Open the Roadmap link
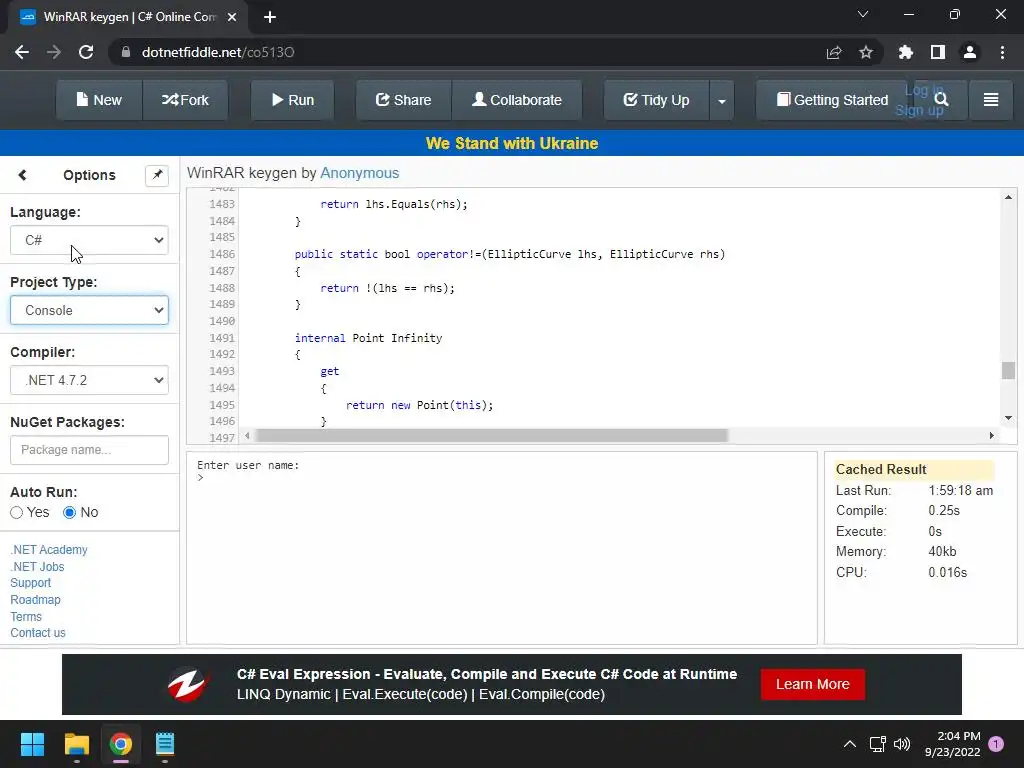The image size is (1024, 768). tap(35, 600)
